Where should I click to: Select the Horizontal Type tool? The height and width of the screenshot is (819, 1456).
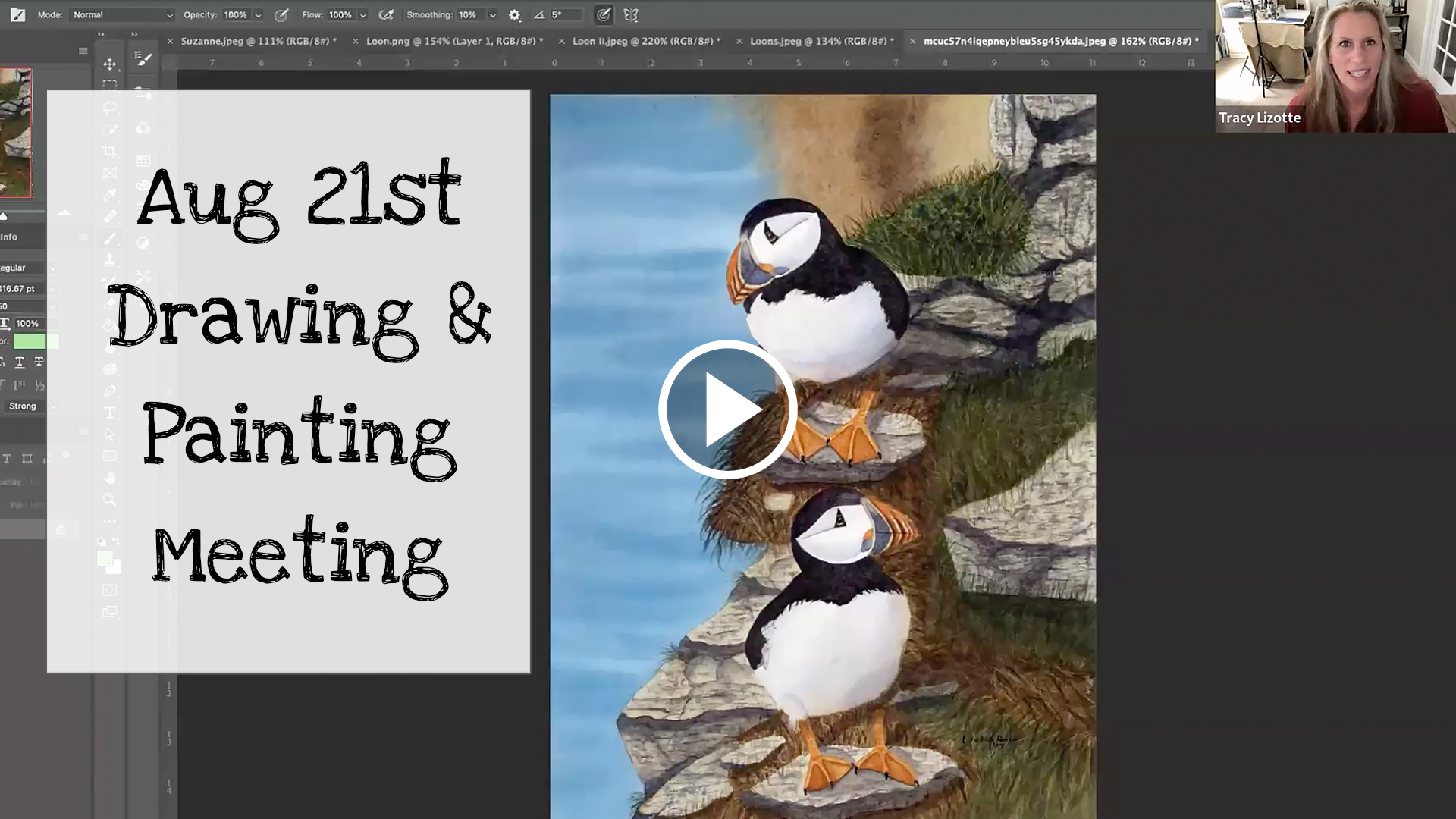110,413
